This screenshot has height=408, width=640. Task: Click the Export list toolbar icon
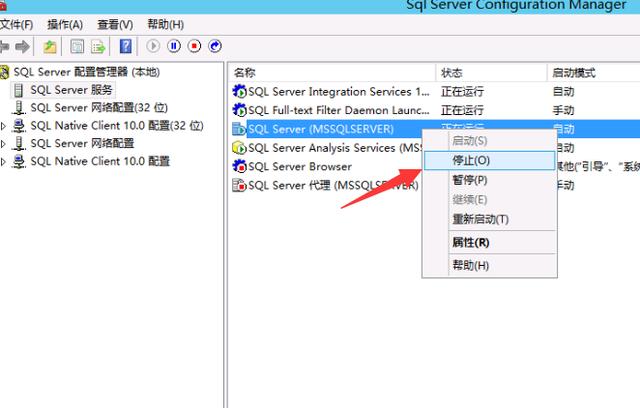click(98, 47)
